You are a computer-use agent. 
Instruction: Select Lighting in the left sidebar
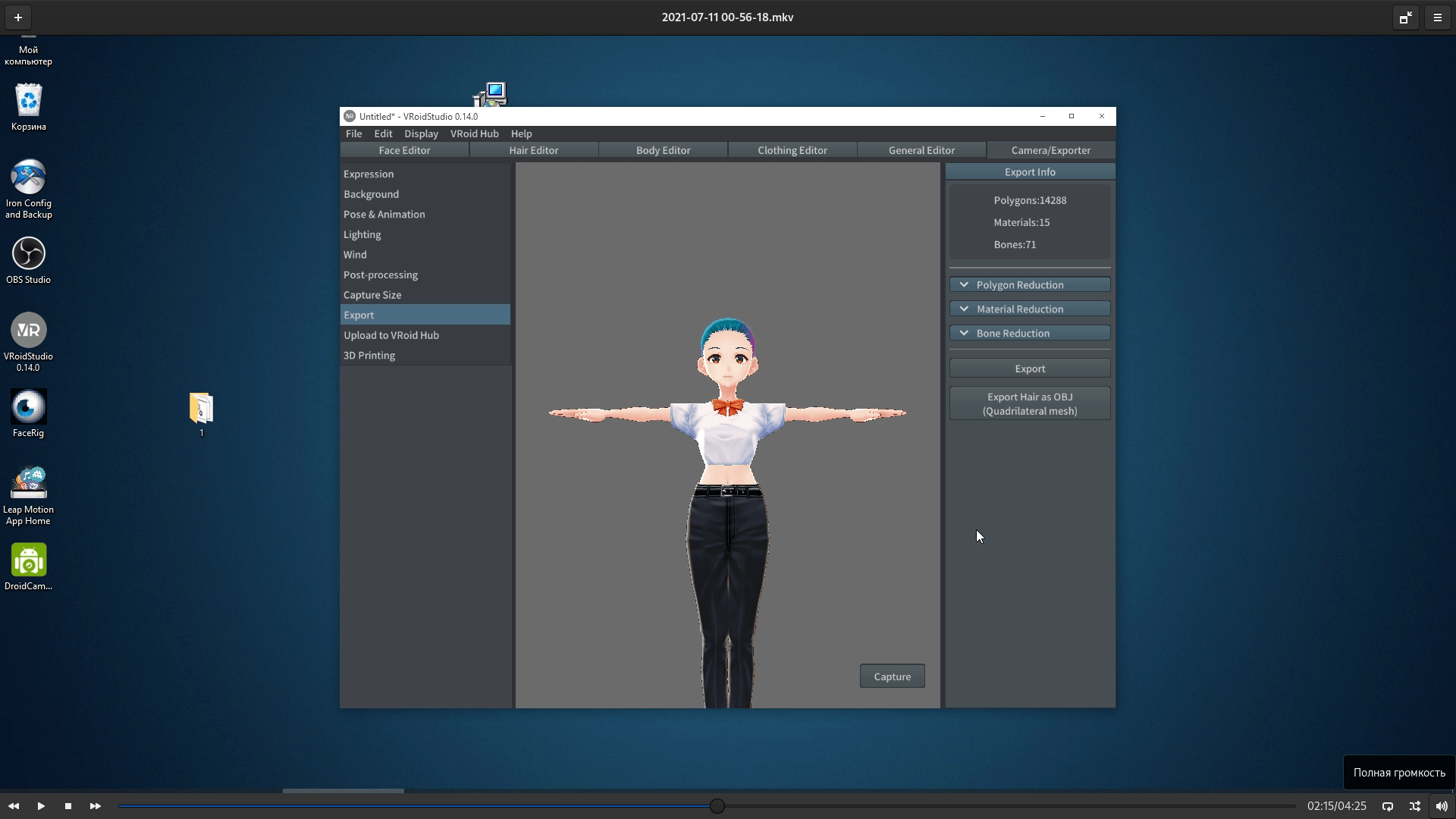tap(425, 234)
